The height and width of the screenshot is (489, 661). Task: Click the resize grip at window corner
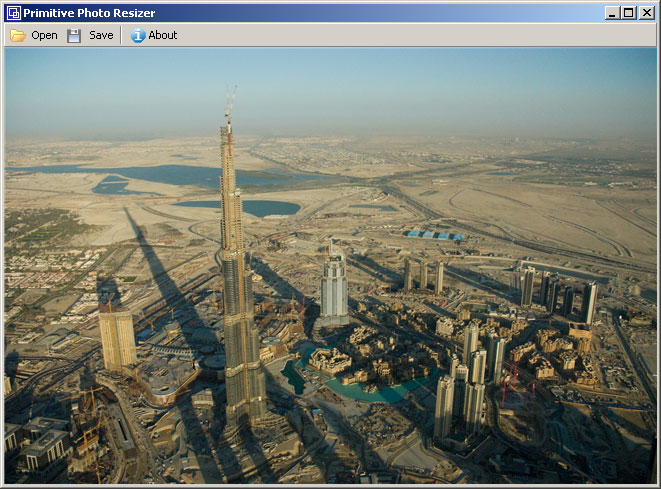point(653,482)
